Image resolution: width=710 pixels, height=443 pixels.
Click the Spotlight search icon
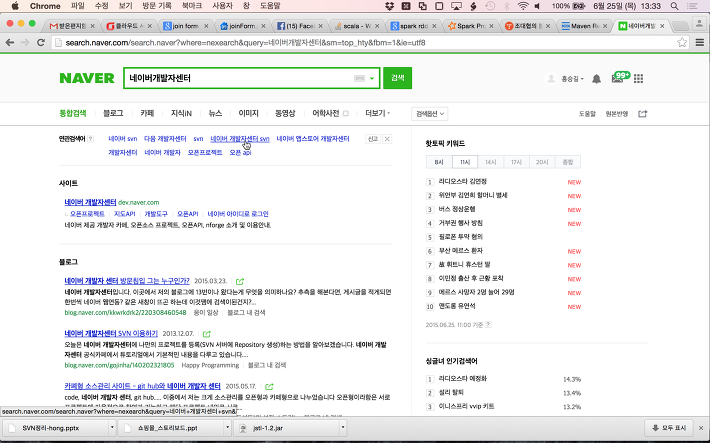(674, 6)
